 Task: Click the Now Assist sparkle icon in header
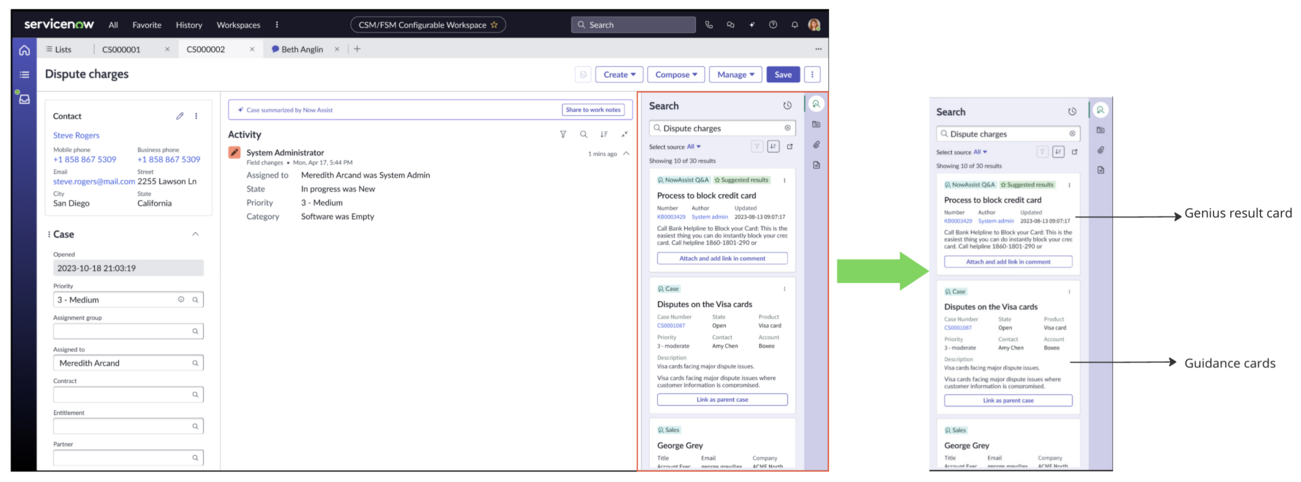(x=751, y=25)
